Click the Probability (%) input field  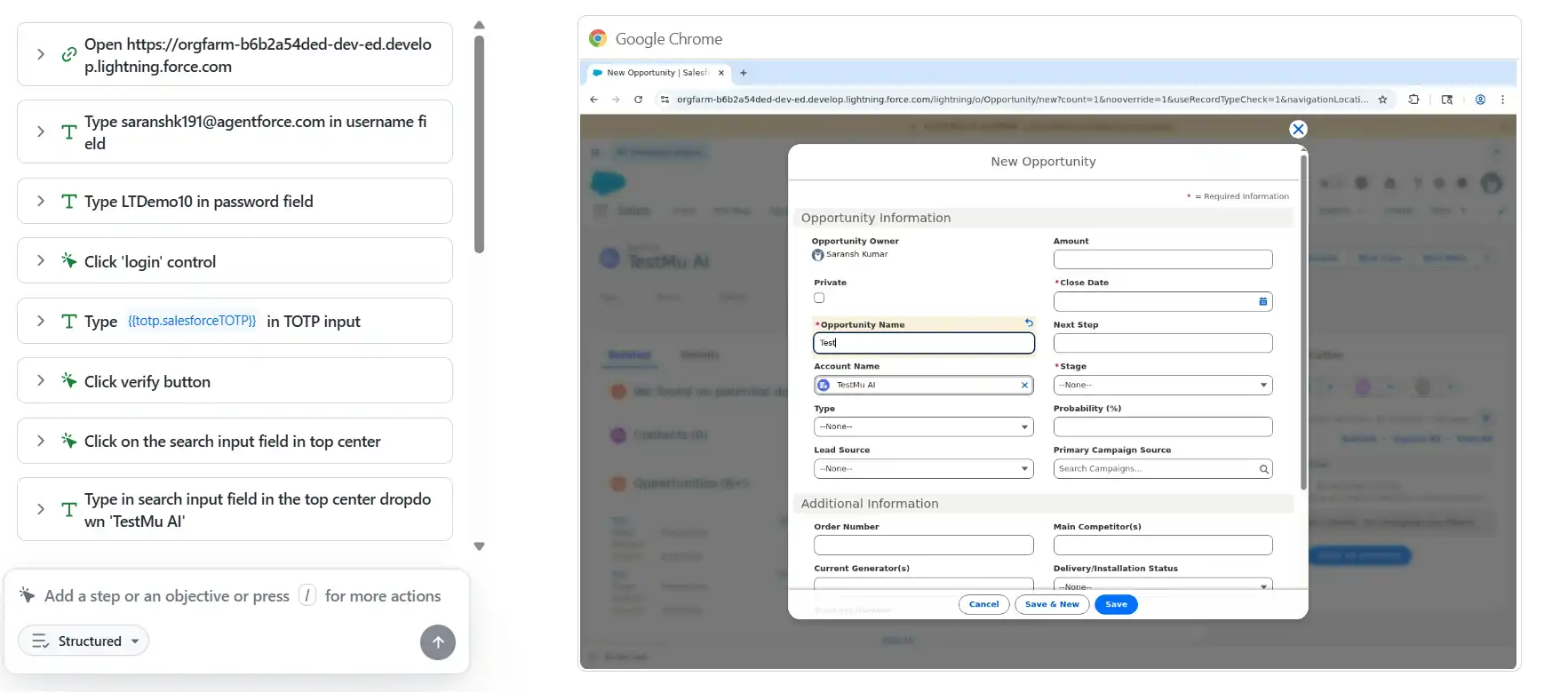click(1163, 426)
